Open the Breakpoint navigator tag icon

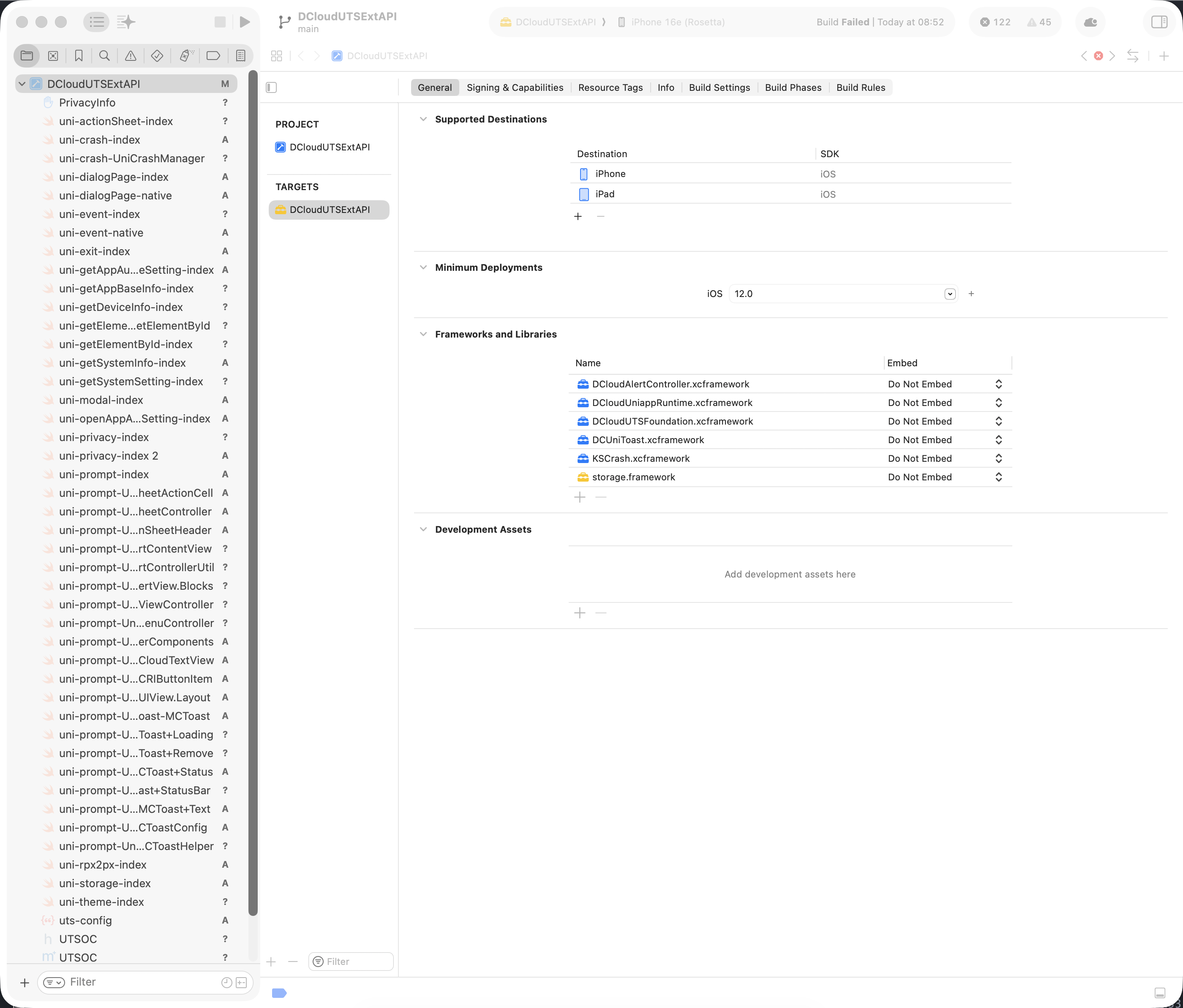pos(213,55)
